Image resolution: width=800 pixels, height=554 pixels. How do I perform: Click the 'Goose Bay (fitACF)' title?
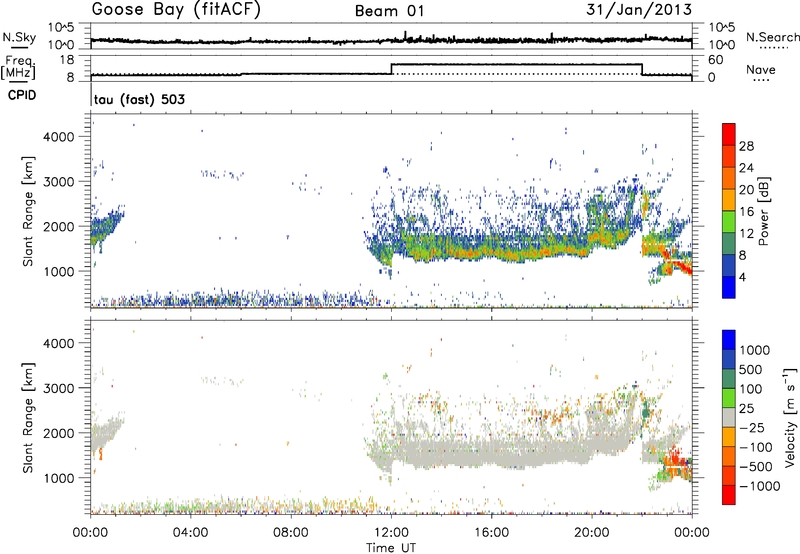(x=176, y=10)
